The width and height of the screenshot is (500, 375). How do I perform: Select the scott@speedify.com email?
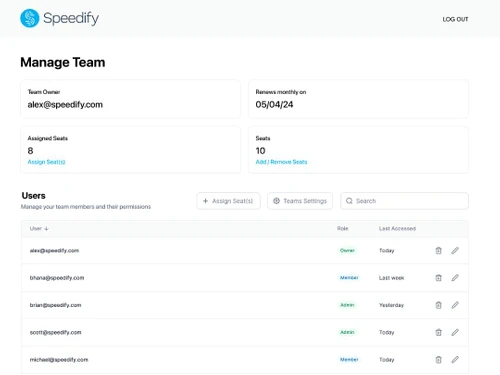(55, 333)
